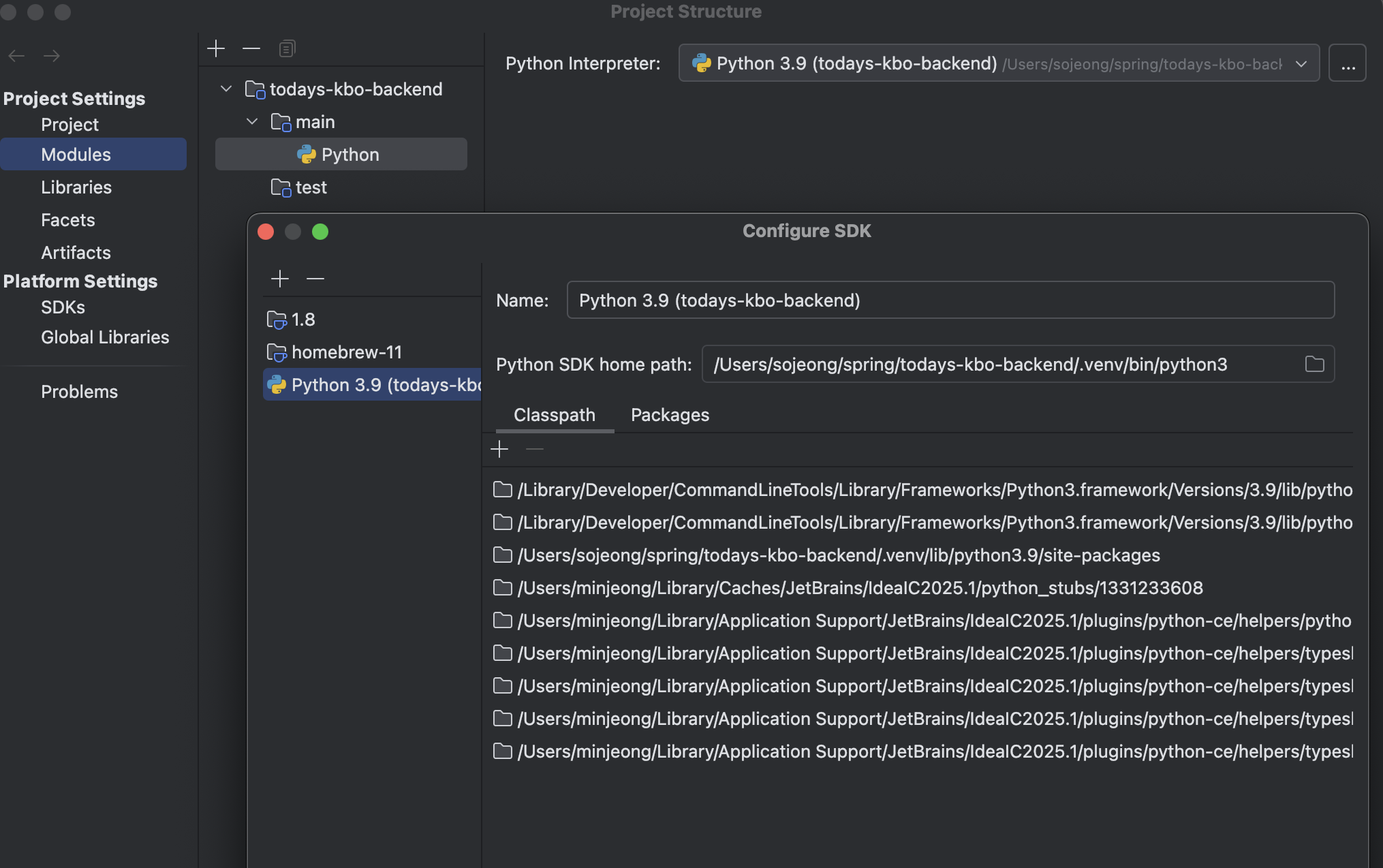The image size is (1383, 868).
Task: Open SDKs under Platform Settings
Action: point(63,307)
